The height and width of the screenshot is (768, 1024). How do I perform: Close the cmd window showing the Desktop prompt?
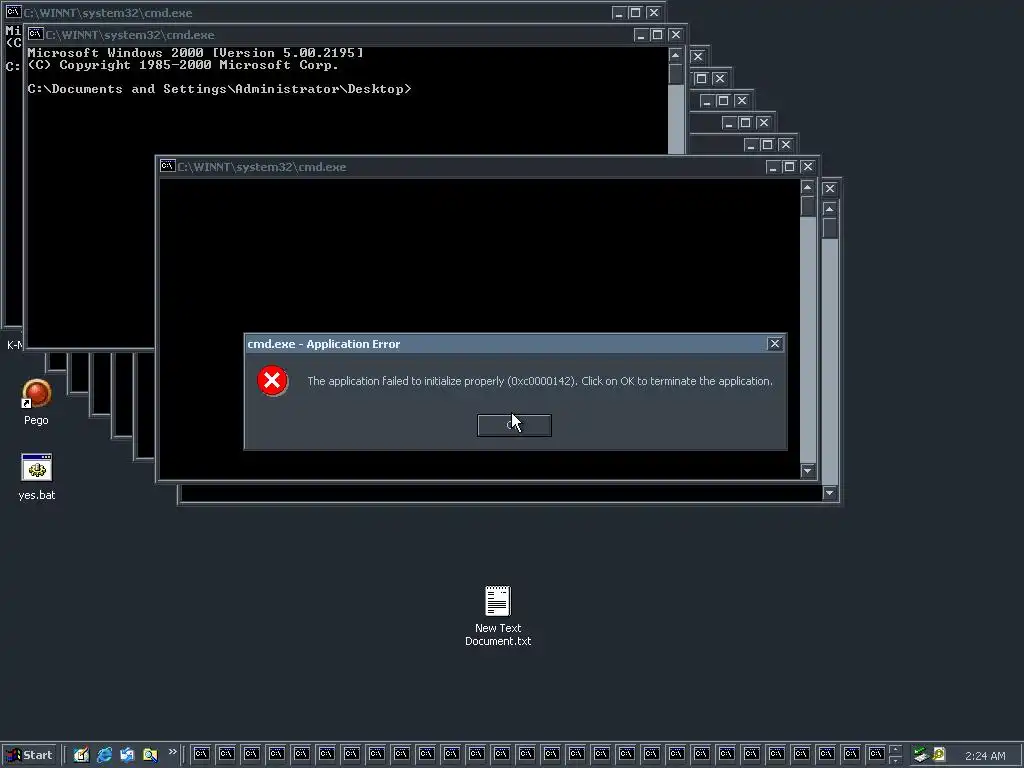(675, 35)
